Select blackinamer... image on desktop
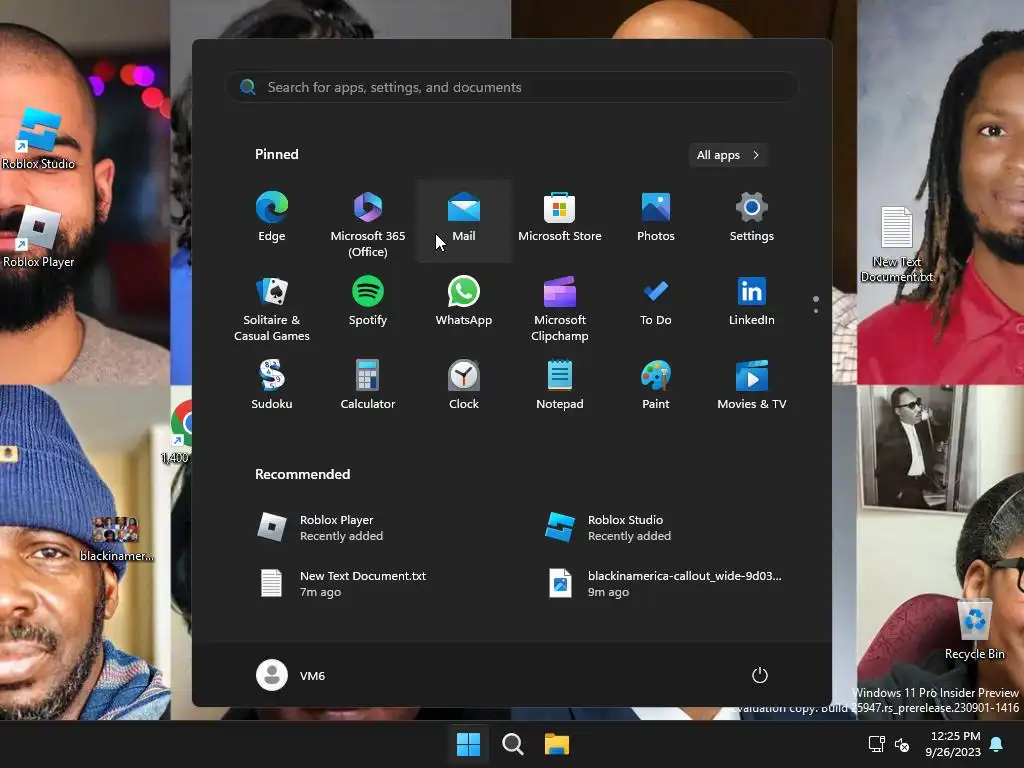 tap(116, 539)
